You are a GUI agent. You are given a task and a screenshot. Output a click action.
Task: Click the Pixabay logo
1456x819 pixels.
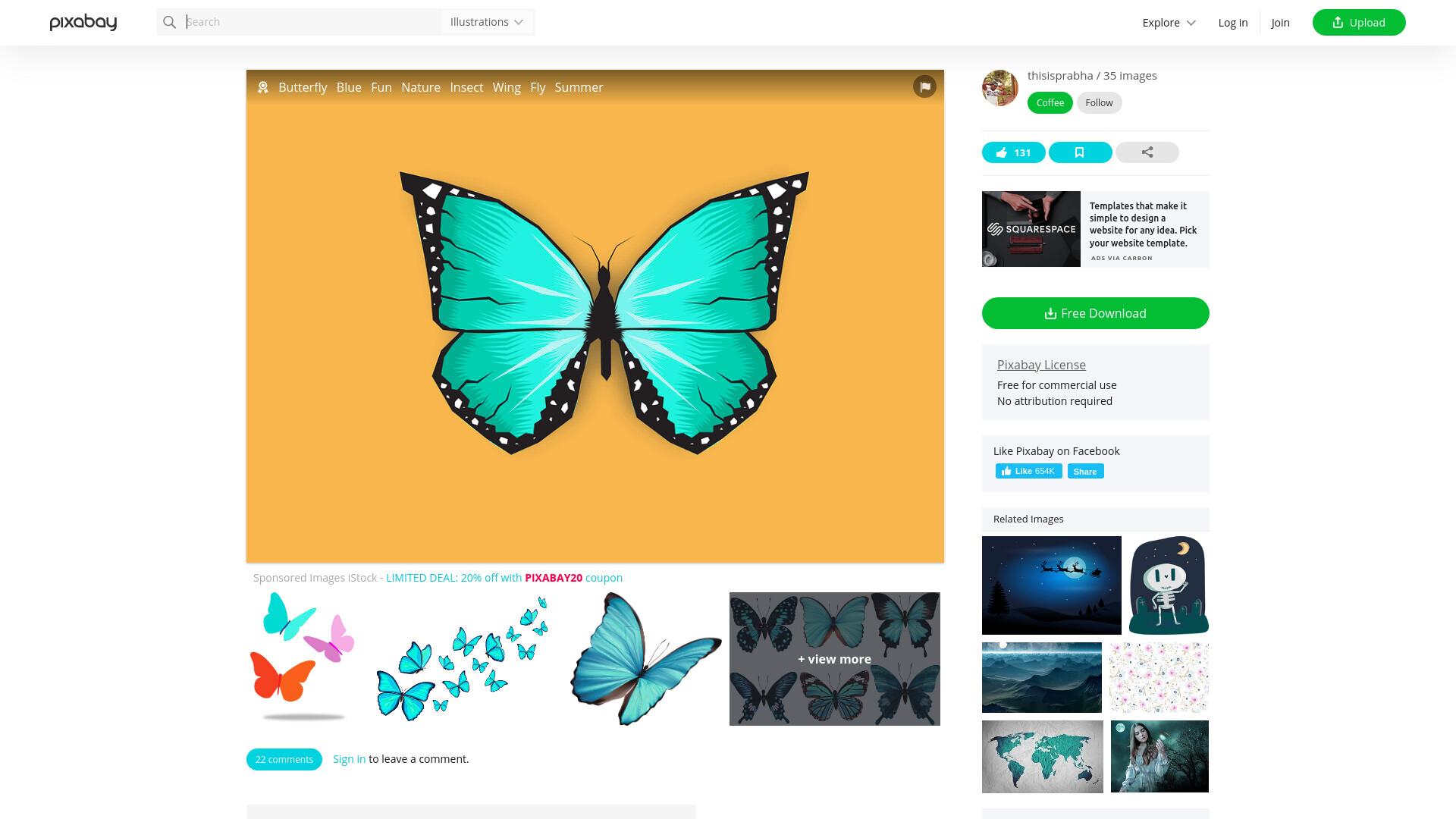pyautogui.click(x=83, y=23)
